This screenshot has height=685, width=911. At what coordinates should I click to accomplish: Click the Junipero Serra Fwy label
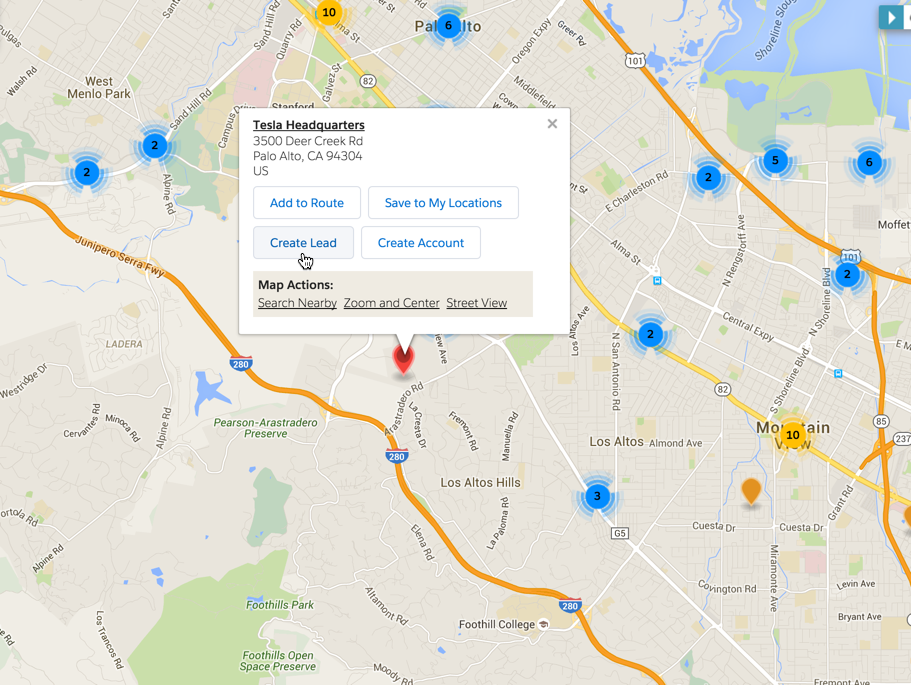click(x=120, y=256)
